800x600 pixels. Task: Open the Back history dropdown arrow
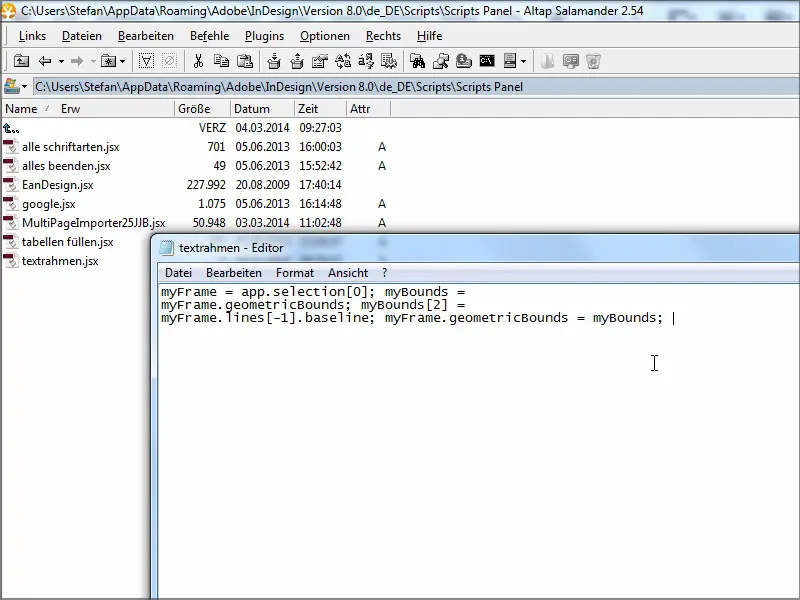(x=61, y=62)
